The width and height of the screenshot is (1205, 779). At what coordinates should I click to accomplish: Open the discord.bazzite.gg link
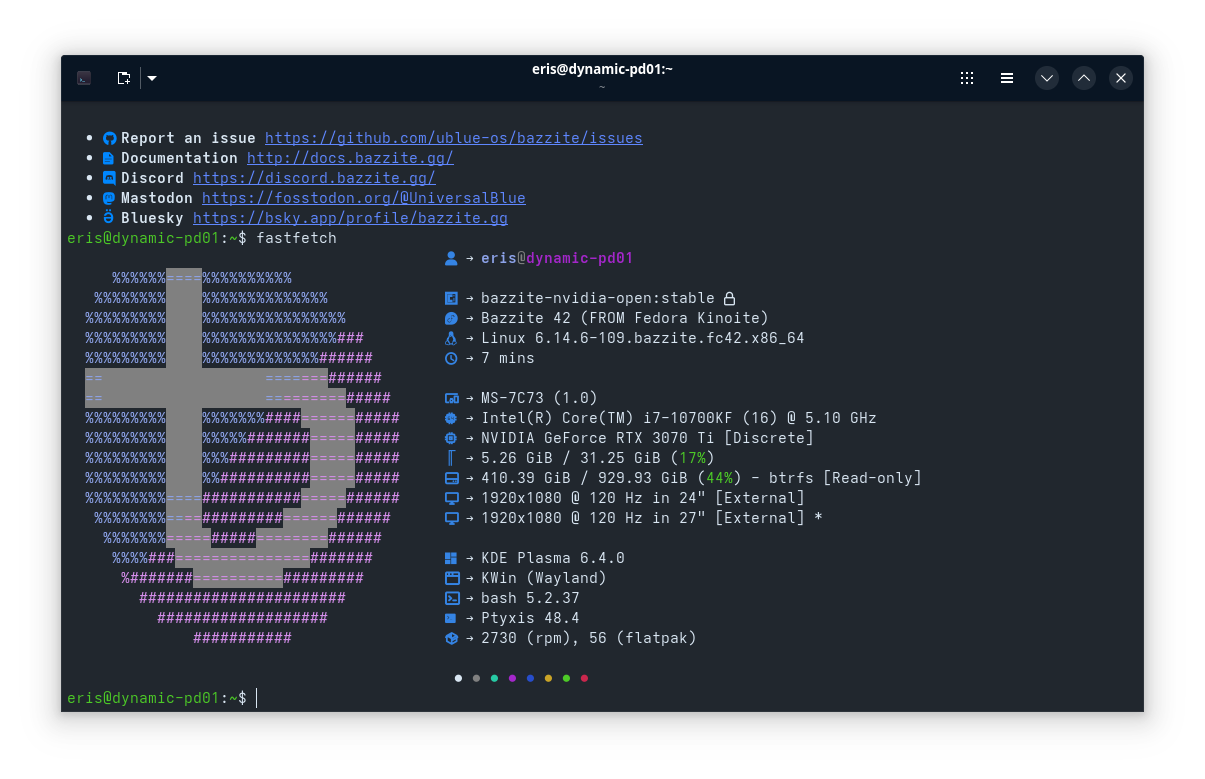pos(314,178)
